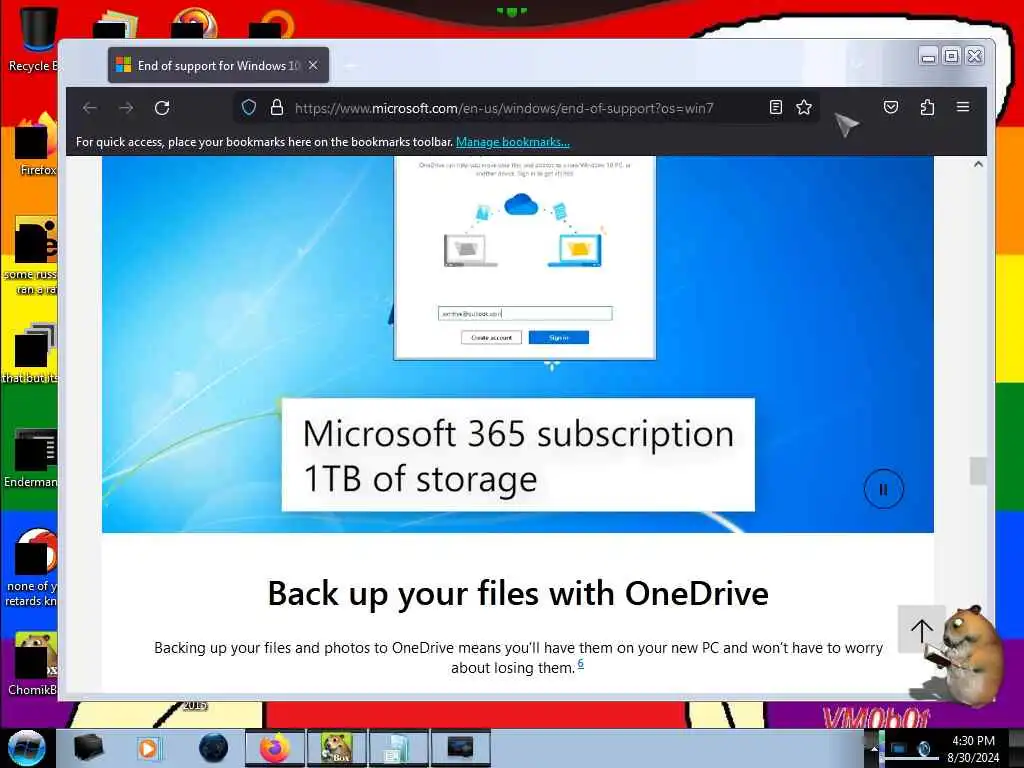This screenshot has height=768, width=1024.
Task: Show hidden system tray icons
Action: [874, 748]
